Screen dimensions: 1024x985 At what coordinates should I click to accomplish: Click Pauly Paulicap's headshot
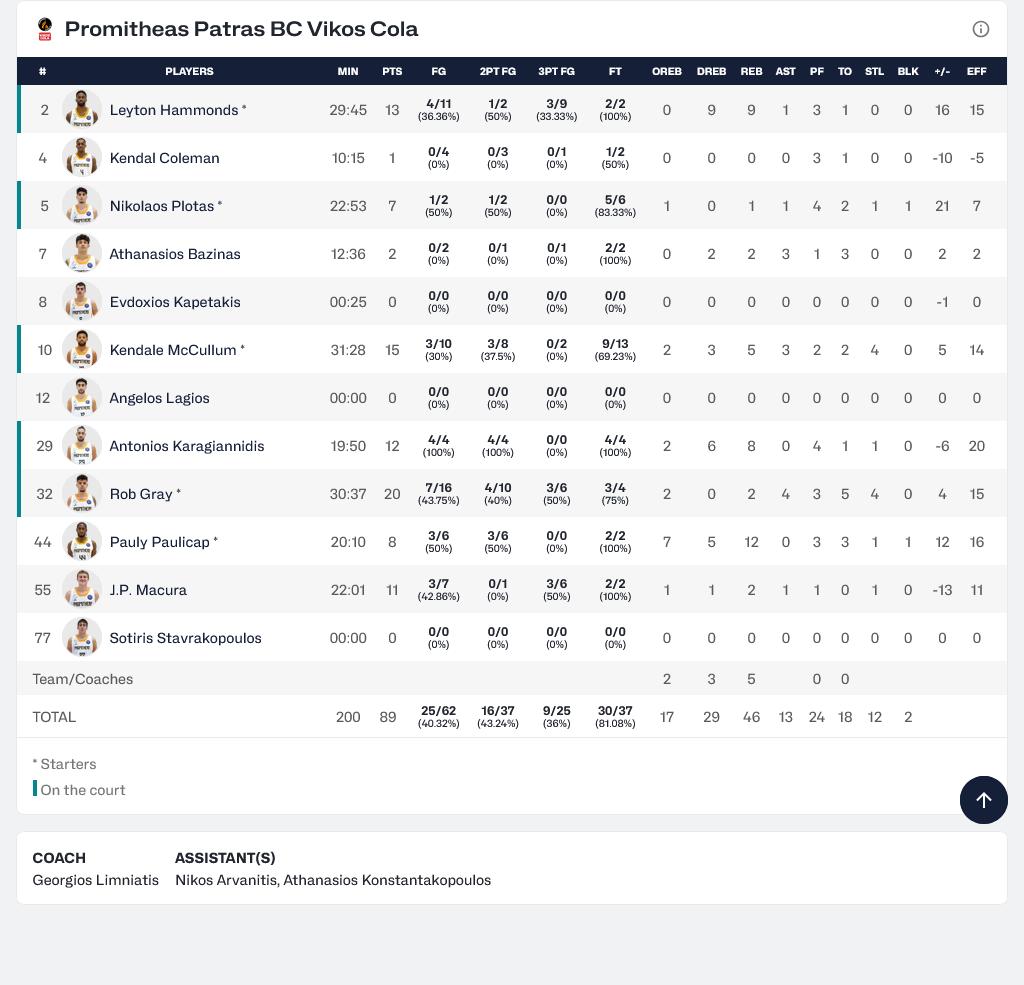pos(81,542)
